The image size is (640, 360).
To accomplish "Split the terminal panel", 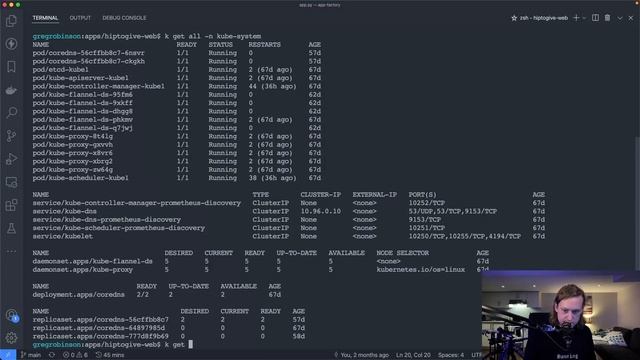I will tap(596, 18).
